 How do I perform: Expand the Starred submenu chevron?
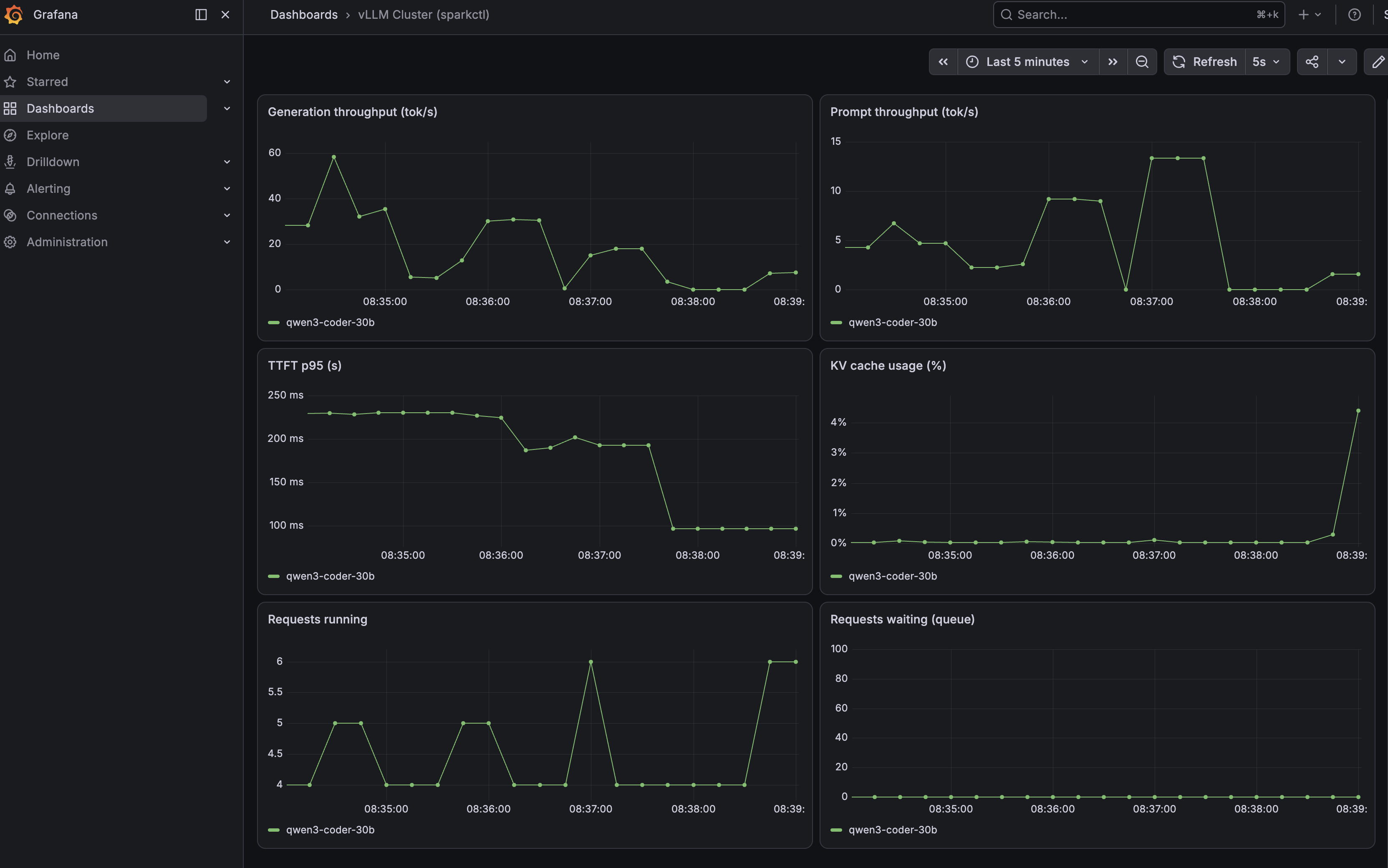point(227,82)
